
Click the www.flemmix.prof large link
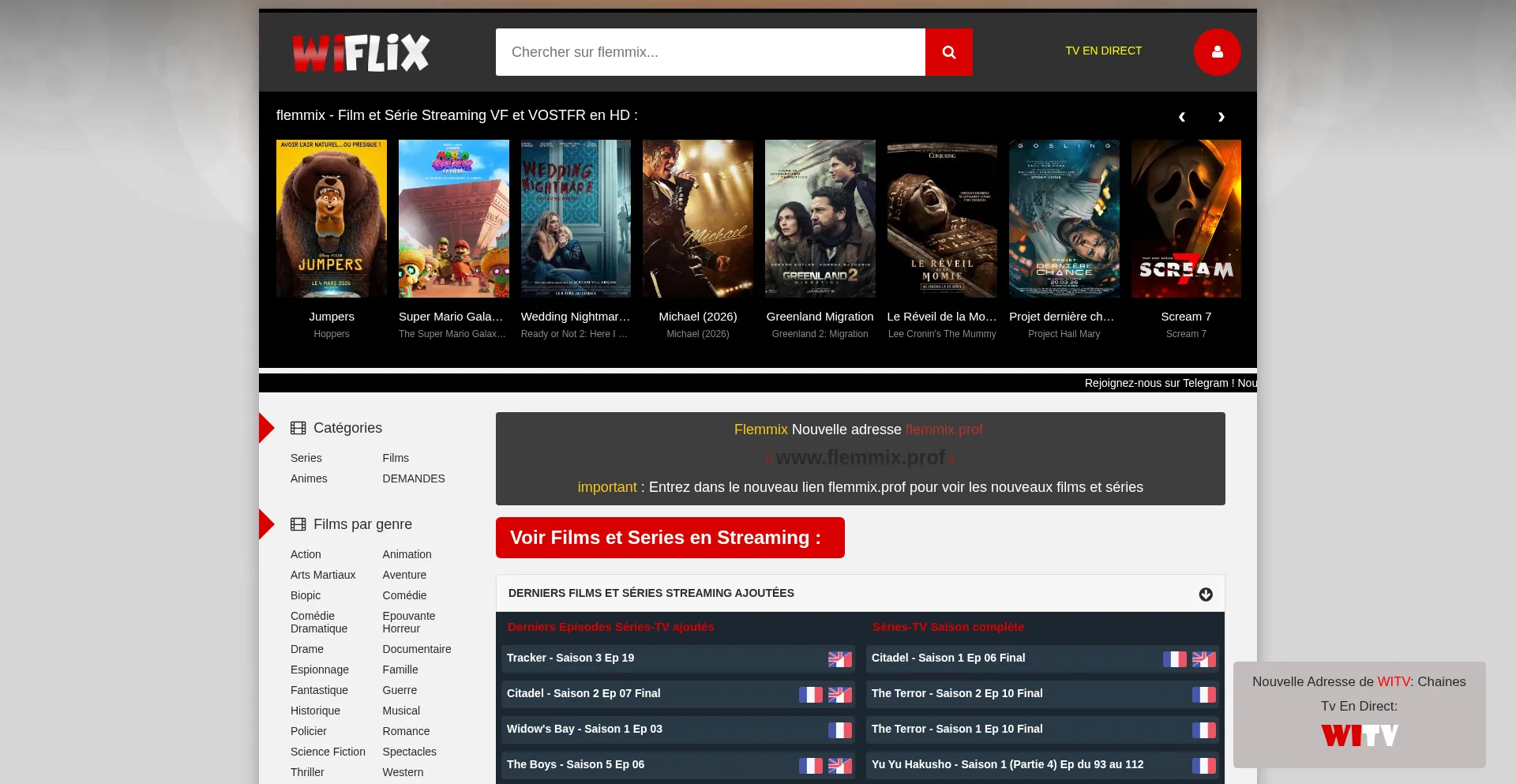click(861, 457)
